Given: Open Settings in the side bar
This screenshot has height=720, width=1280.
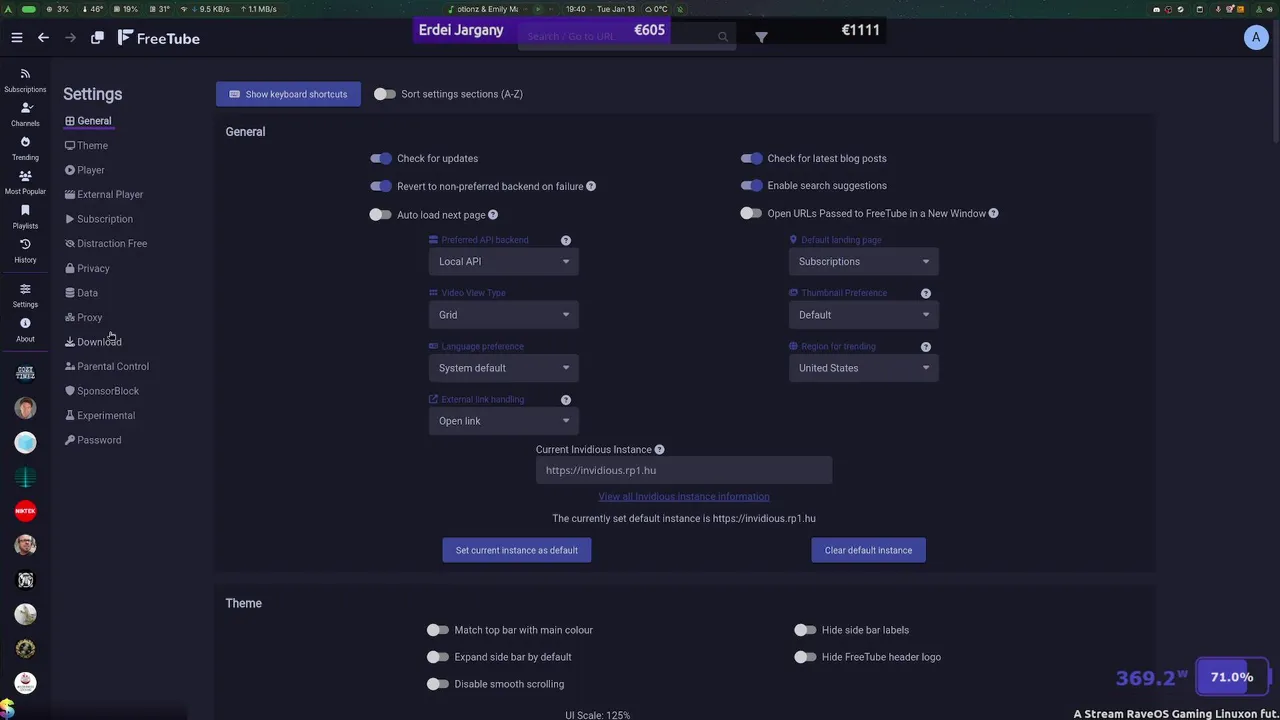Looking at the screenshot, I should click(25, 295).
